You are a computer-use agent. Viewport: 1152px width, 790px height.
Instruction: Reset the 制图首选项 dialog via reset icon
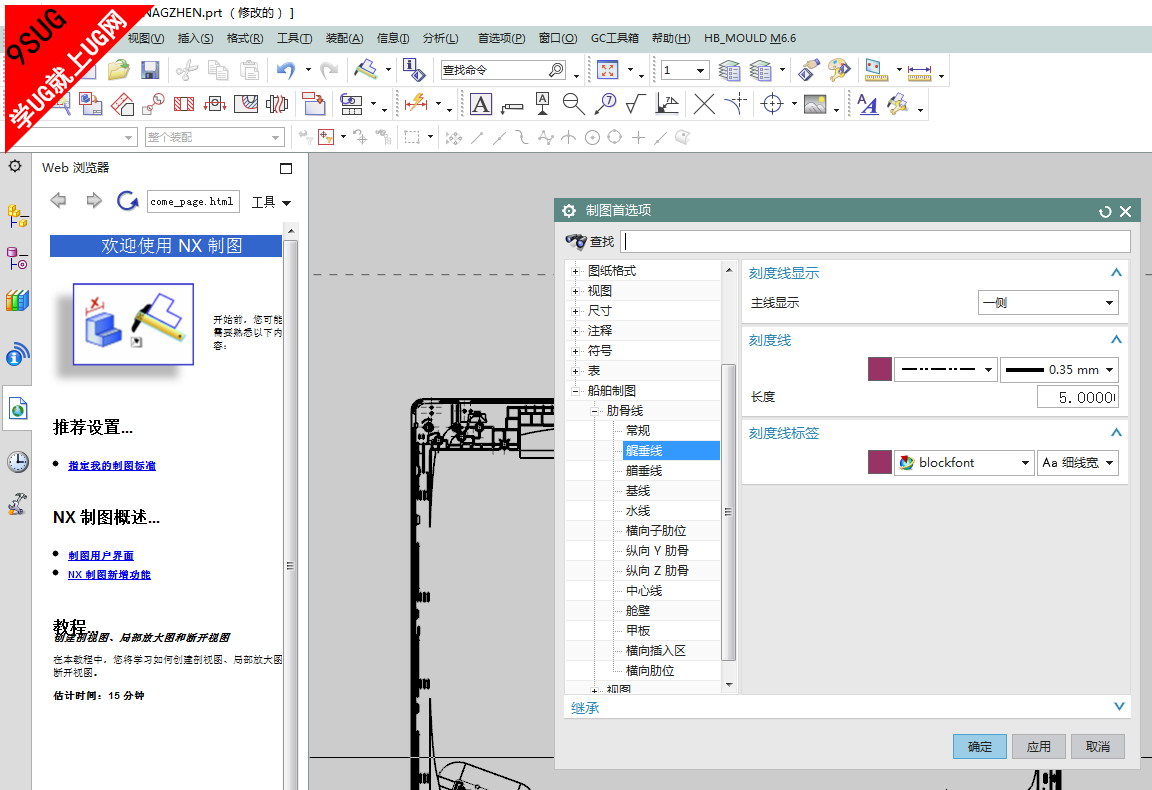1104,212
